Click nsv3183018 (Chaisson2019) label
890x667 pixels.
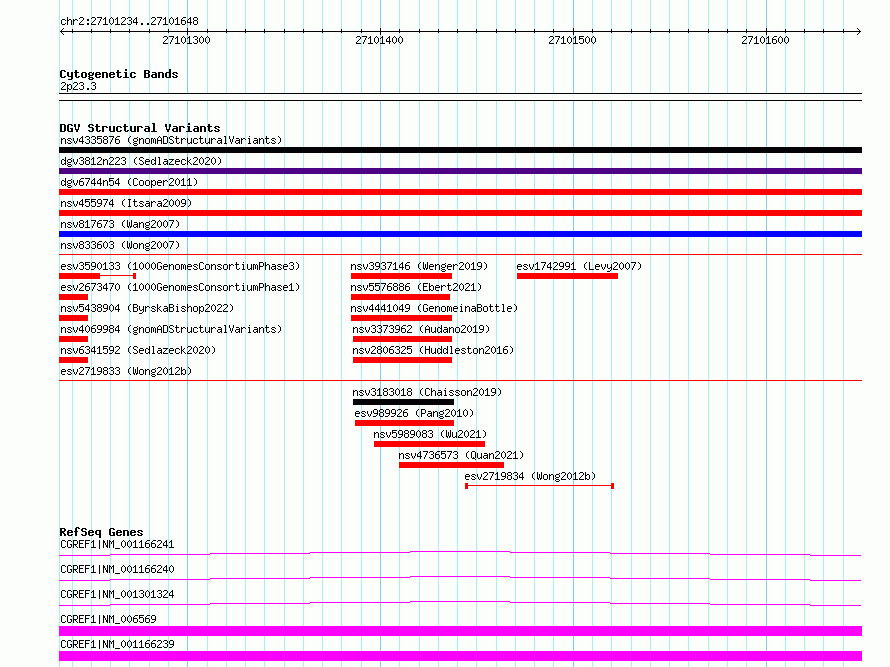[x=427, y=392]
